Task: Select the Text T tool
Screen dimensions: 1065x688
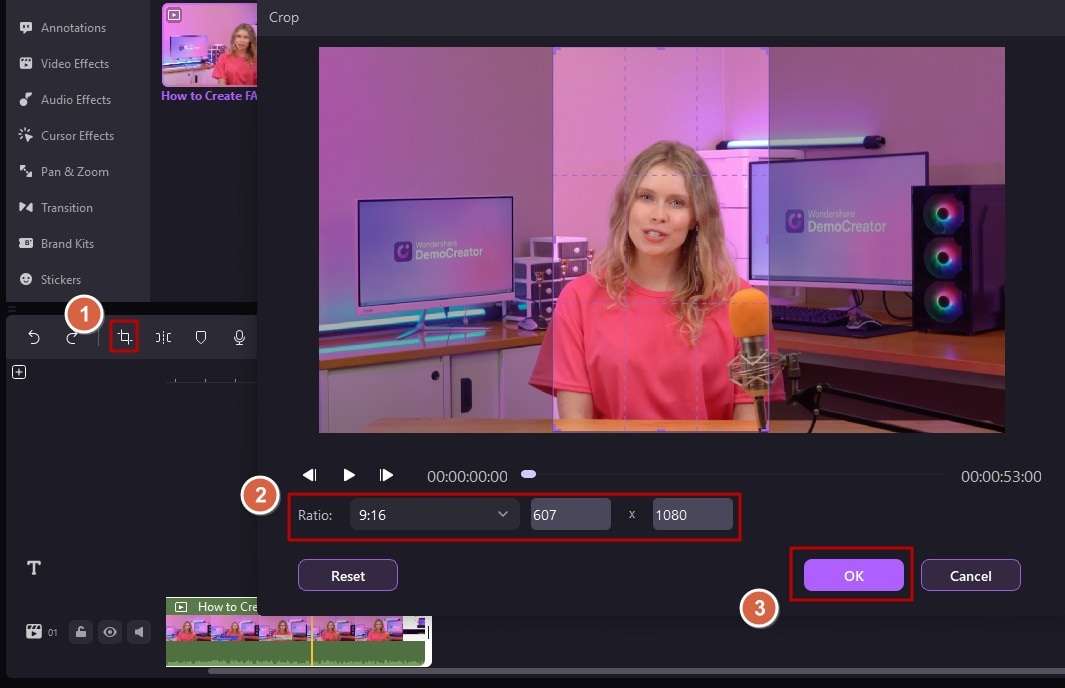Action: tap(34, 568)
